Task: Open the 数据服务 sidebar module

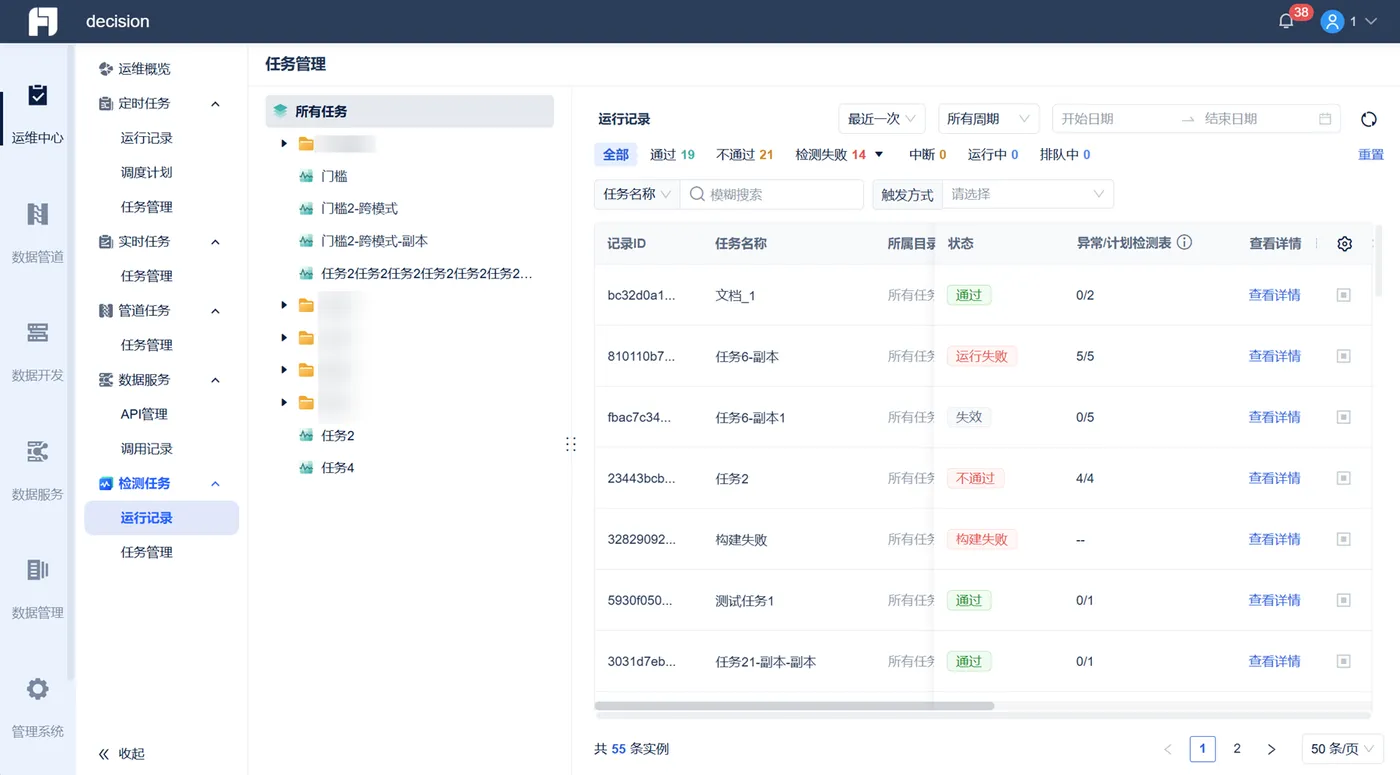Action: (37, 470)
